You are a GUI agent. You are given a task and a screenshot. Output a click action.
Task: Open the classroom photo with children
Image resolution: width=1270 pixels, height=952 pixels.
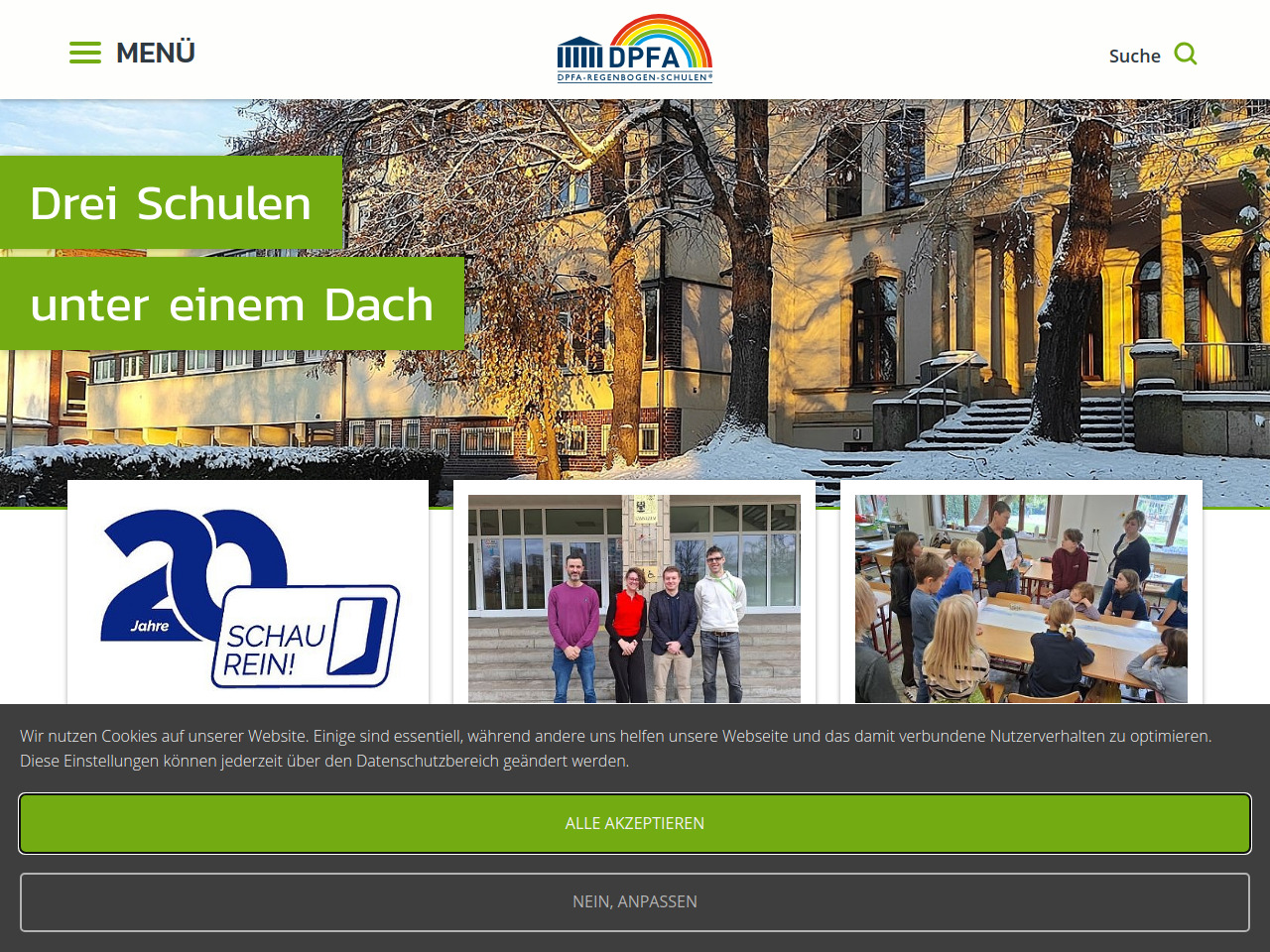tap(1021, 599)
